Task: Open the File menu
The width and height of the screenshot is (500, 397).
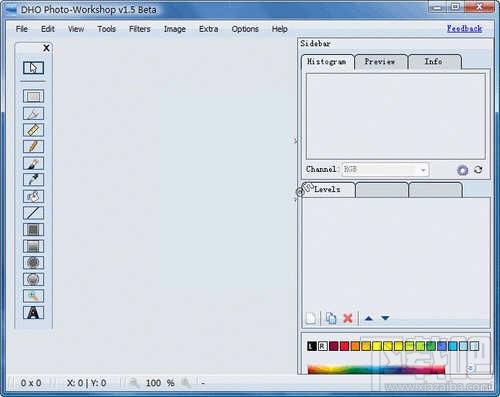Action: 22,29
